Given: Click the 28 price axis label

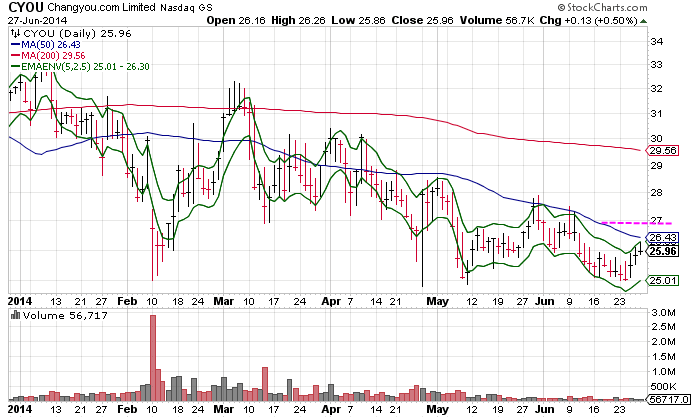Looking at the screenshot, I should (x=657, y=193).
